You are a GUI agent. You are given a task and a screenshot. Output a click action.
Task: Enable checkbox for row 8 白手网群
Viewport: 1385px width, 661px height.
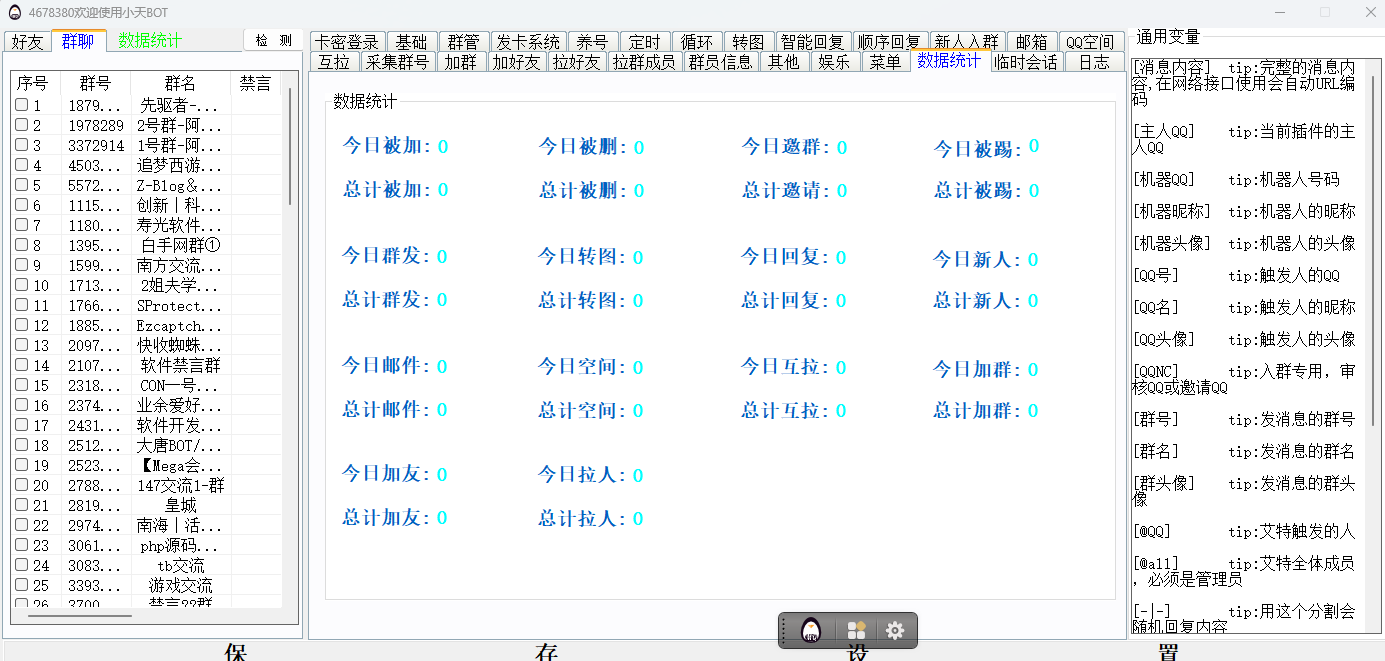[22, 245]
